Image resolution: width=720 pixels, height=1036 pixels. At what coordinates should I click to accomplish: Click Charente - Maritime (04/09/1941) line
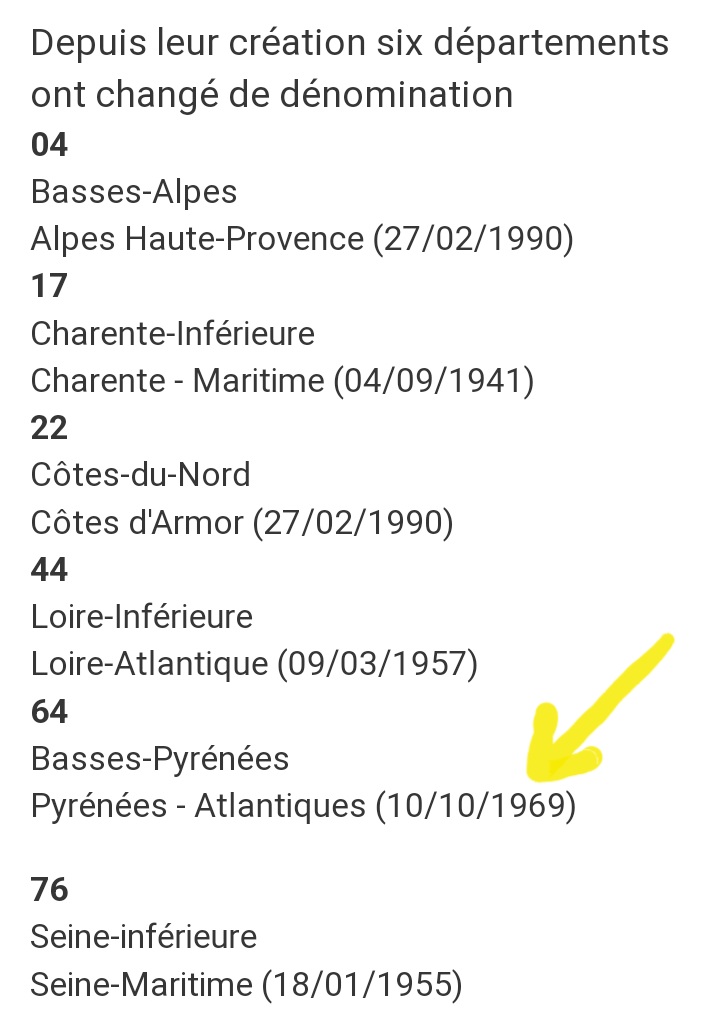point(282,381)
